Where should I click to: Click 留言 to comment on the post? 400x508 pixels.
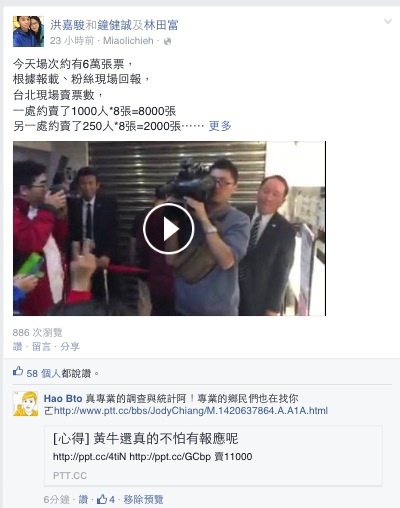(41, 347)
